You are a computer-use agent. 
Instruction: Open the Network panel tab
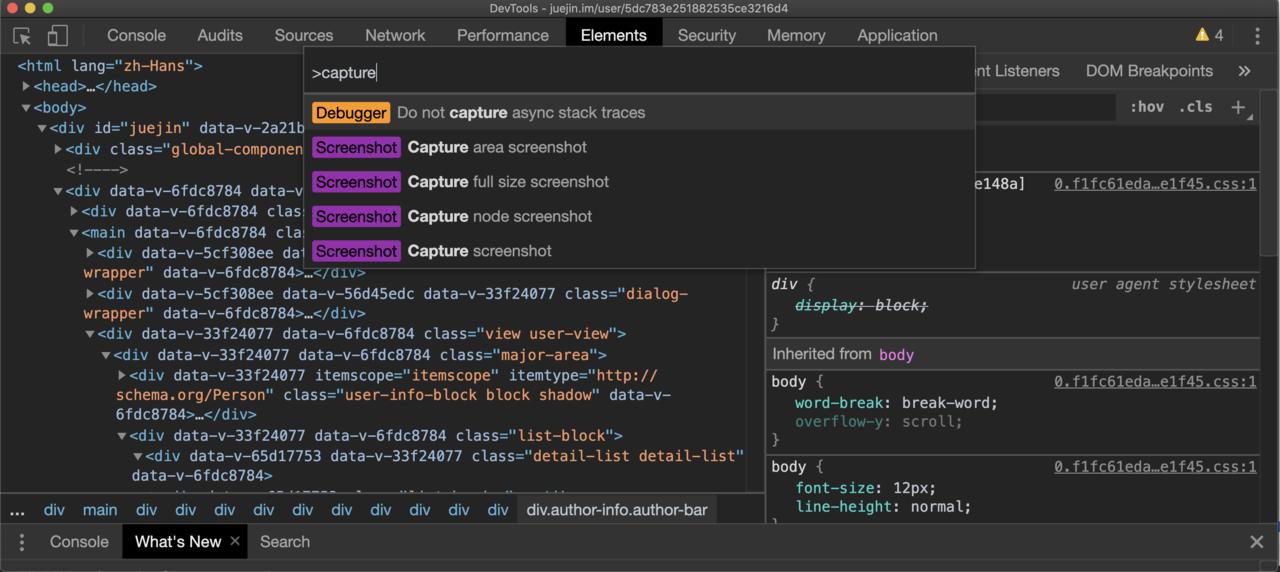[x=395, y=35]
